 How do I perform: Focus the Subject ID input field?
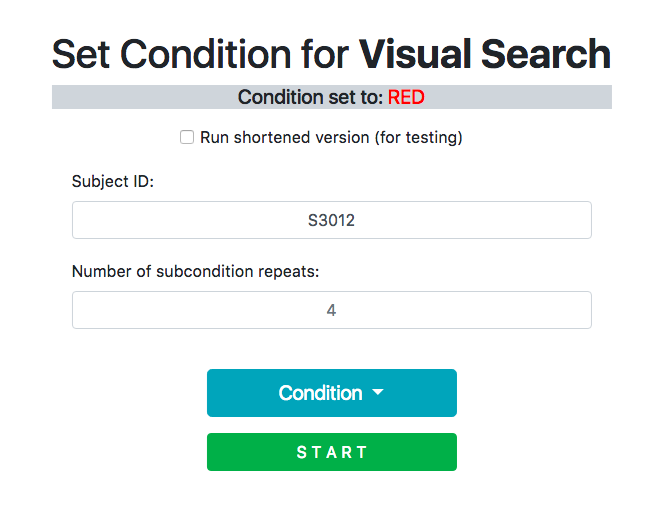pos(332,220)
